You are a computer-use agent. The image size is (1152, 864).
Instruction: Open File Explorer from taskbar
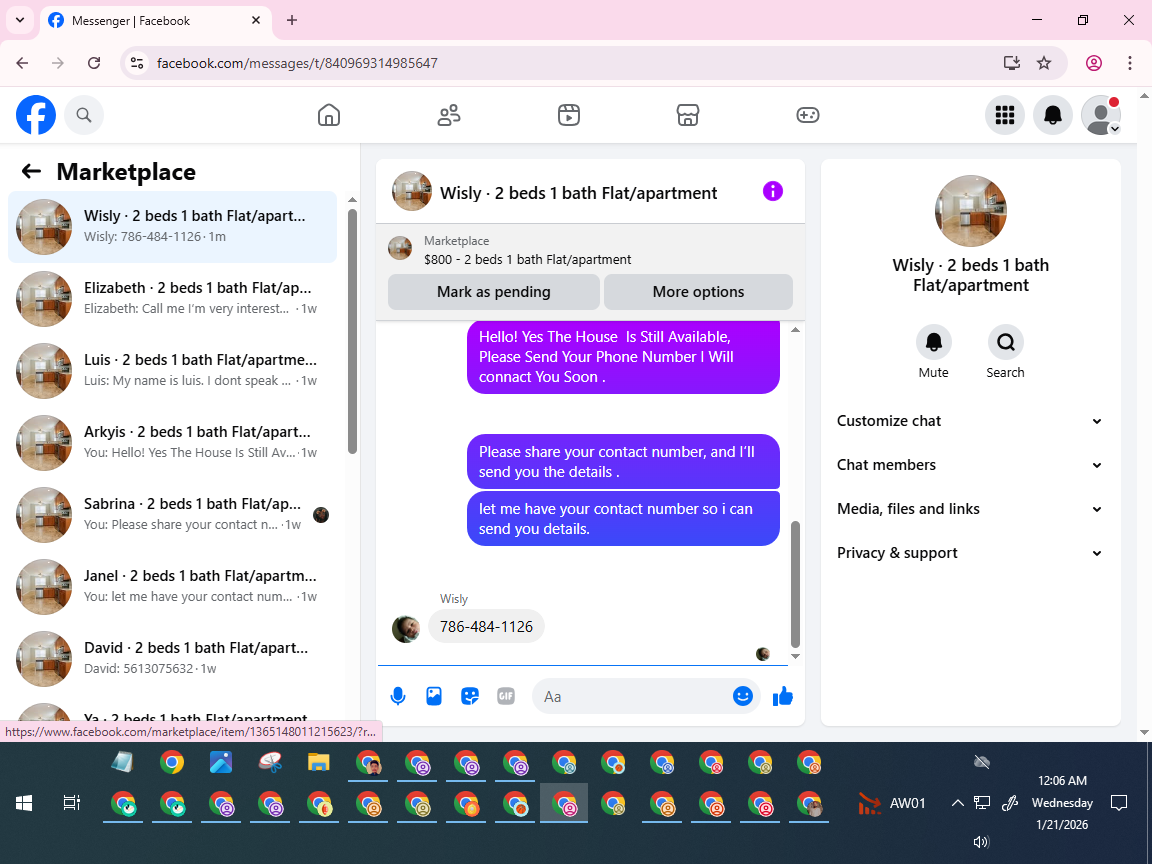click(x=318, y=763)
